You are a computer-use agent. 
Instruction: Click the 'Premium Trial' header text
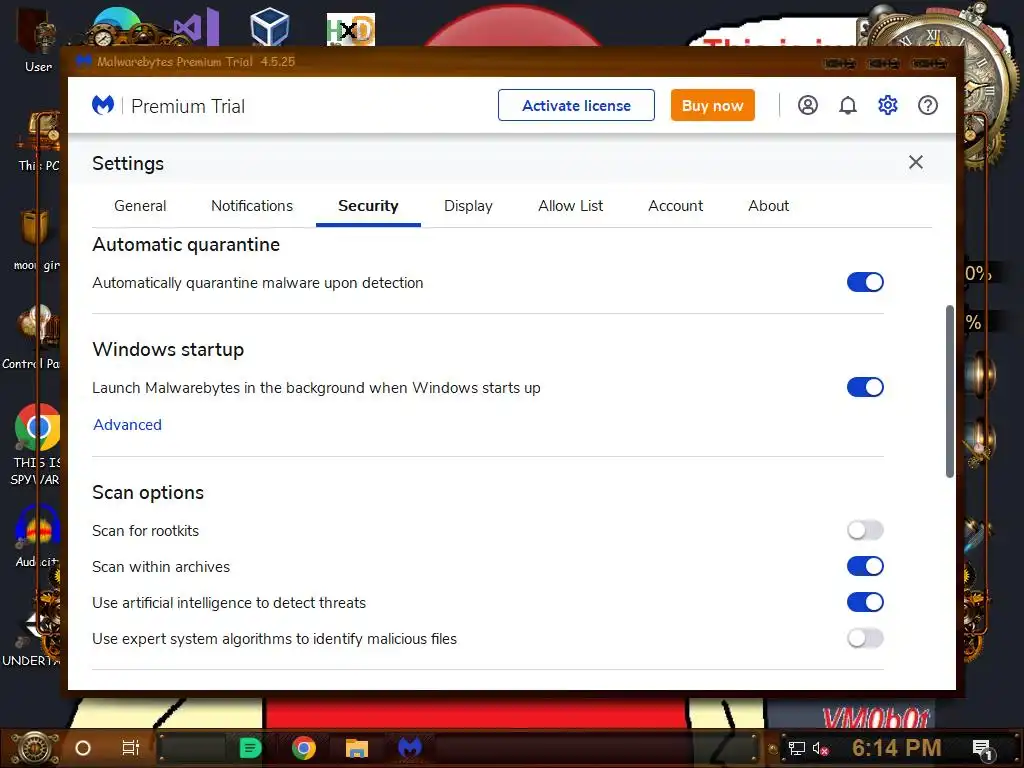[x=188, y=106]
